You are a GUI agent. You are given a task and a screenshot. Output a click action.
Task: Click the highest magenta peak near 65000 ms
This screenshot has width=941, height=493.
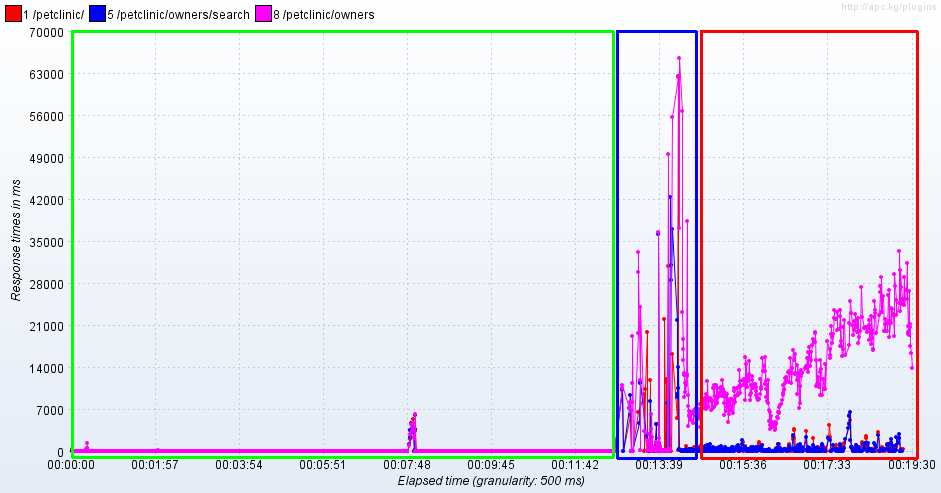pos(679,59)
